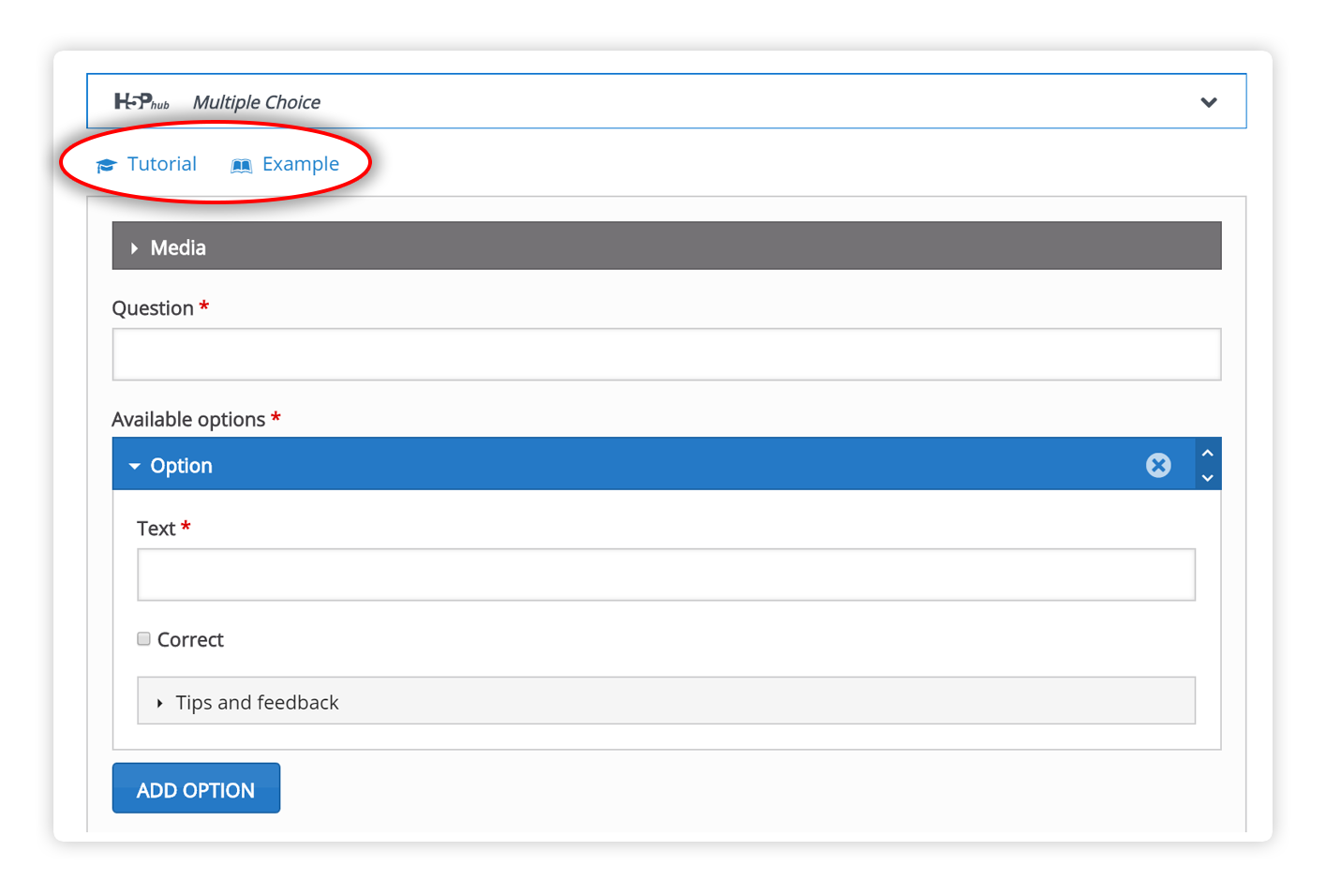Collapse the Option panel arrow

pyautogui.click(x=134, y=466)
